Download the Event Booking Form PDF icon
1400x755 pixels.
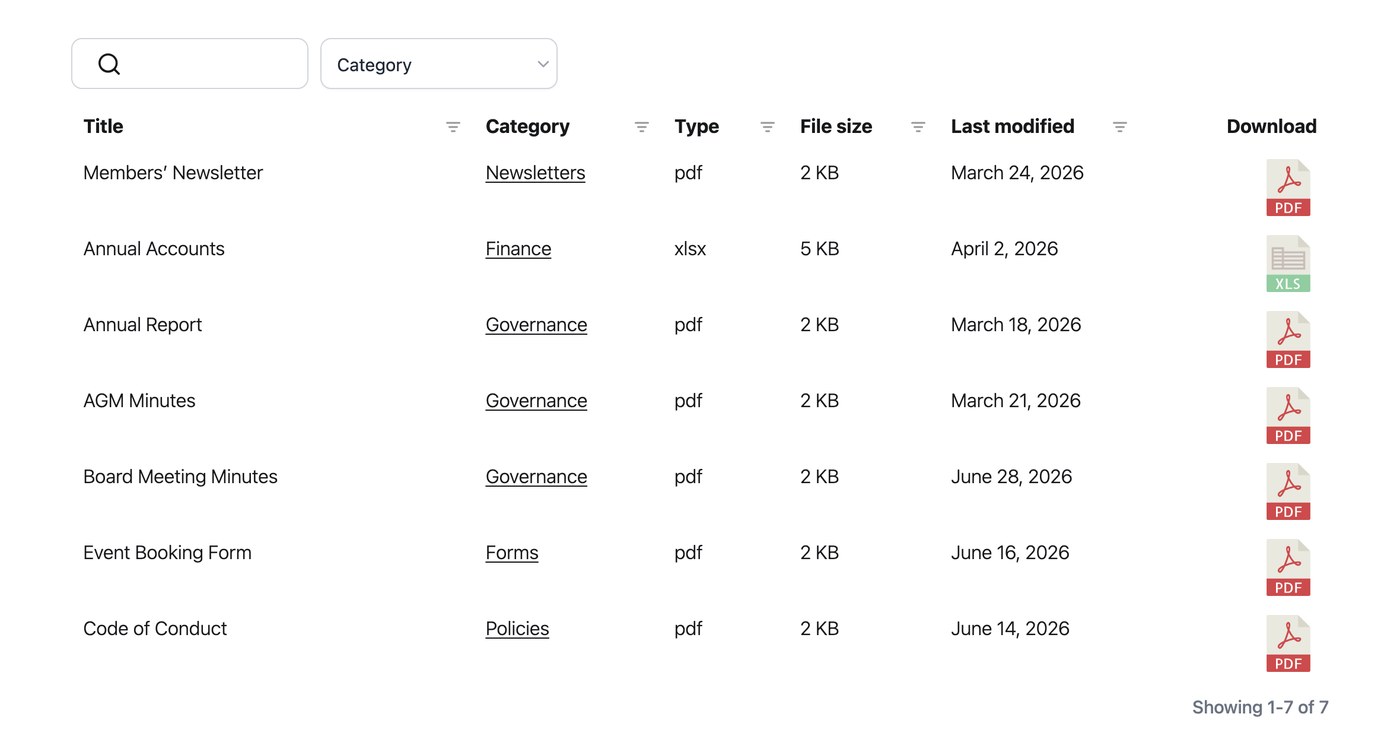(1288, 568)
